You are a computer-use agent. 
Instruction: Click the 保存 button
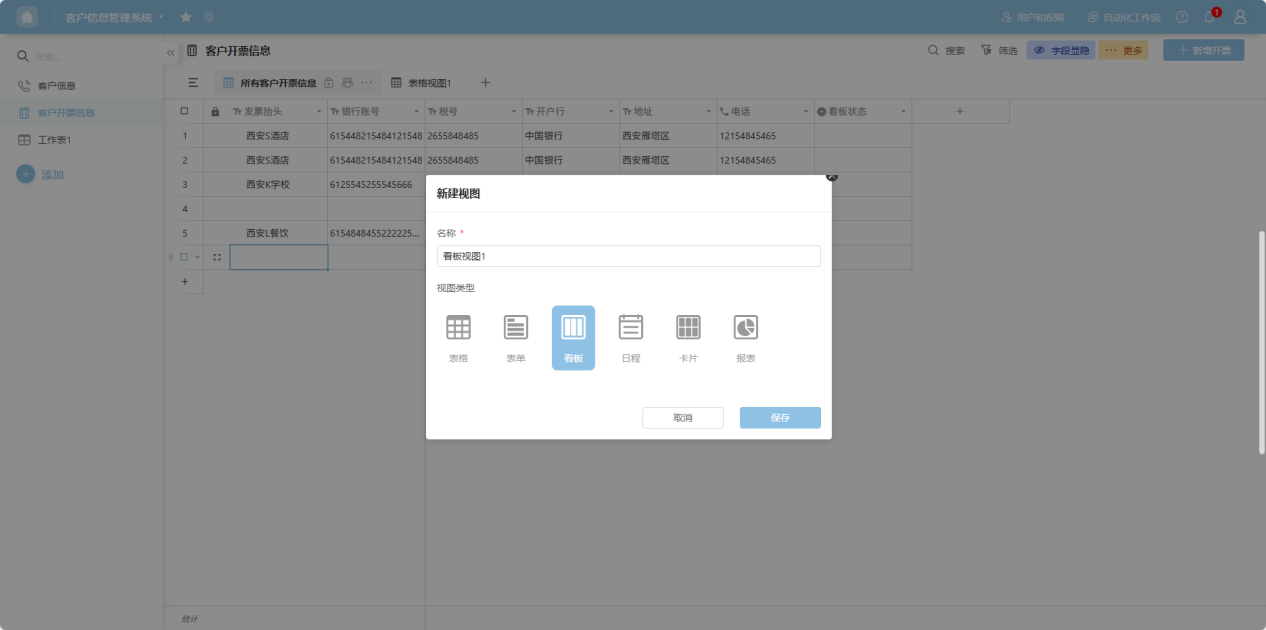(780, 418)
